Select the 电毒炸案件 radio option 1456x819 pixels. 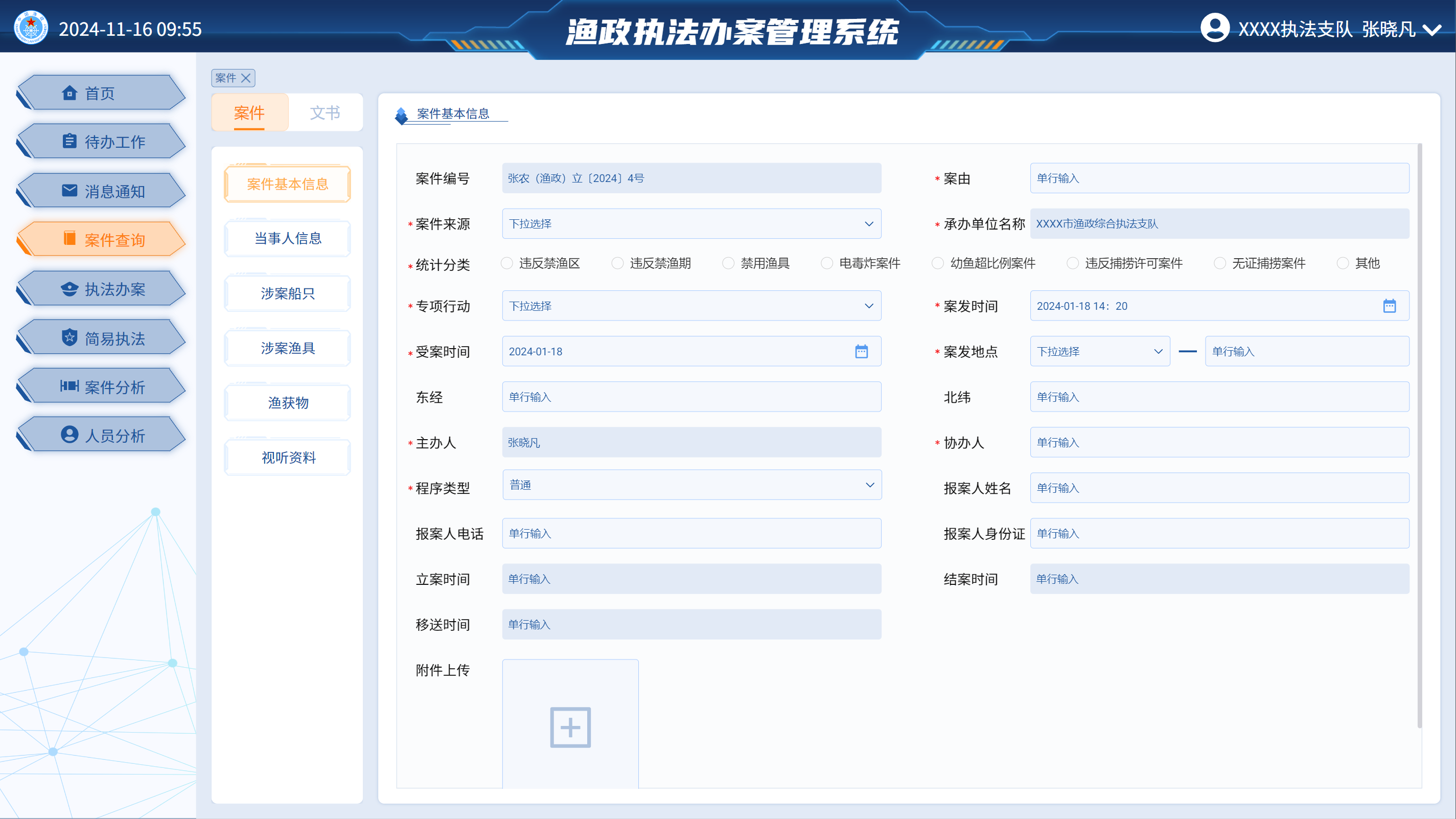point(827,263)
